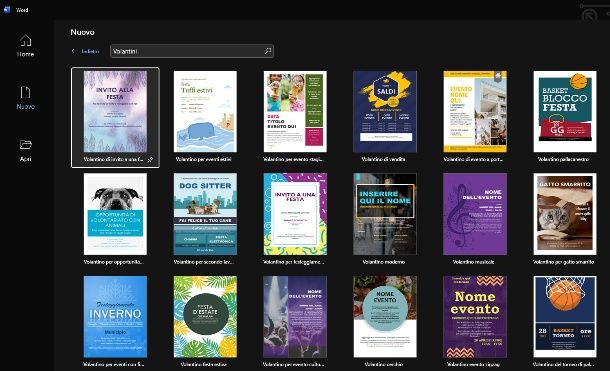The width and height of the screenshot is (610, 371).
Task: Select the Invito alla festa template
Action: tap(116, 111)
